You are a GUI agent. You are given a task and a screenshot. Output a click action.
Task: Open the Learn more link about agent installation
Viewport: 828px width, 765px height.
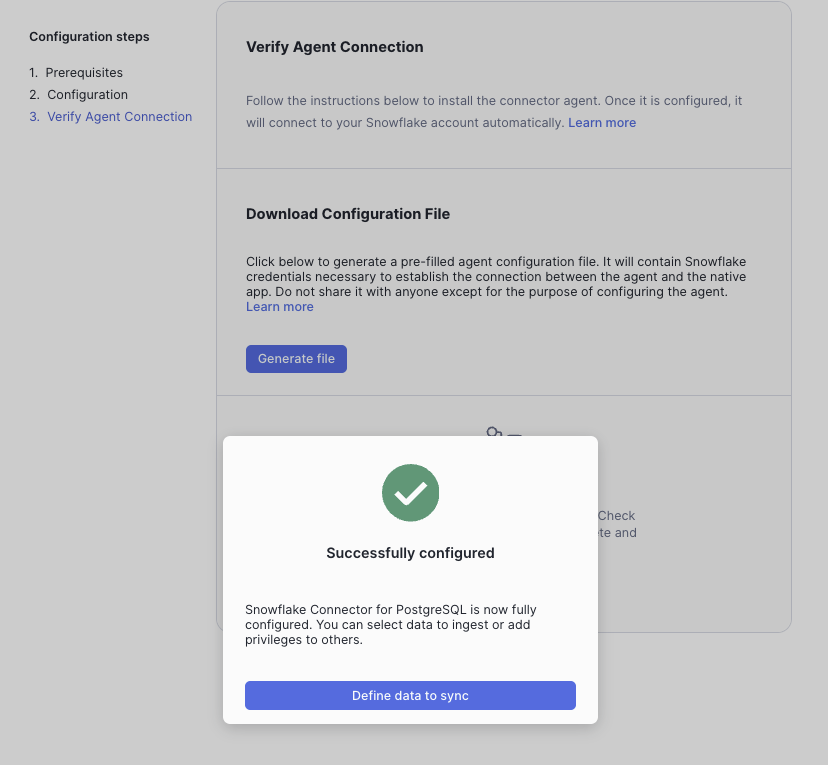pyautogui.click(x=602, y=122)
